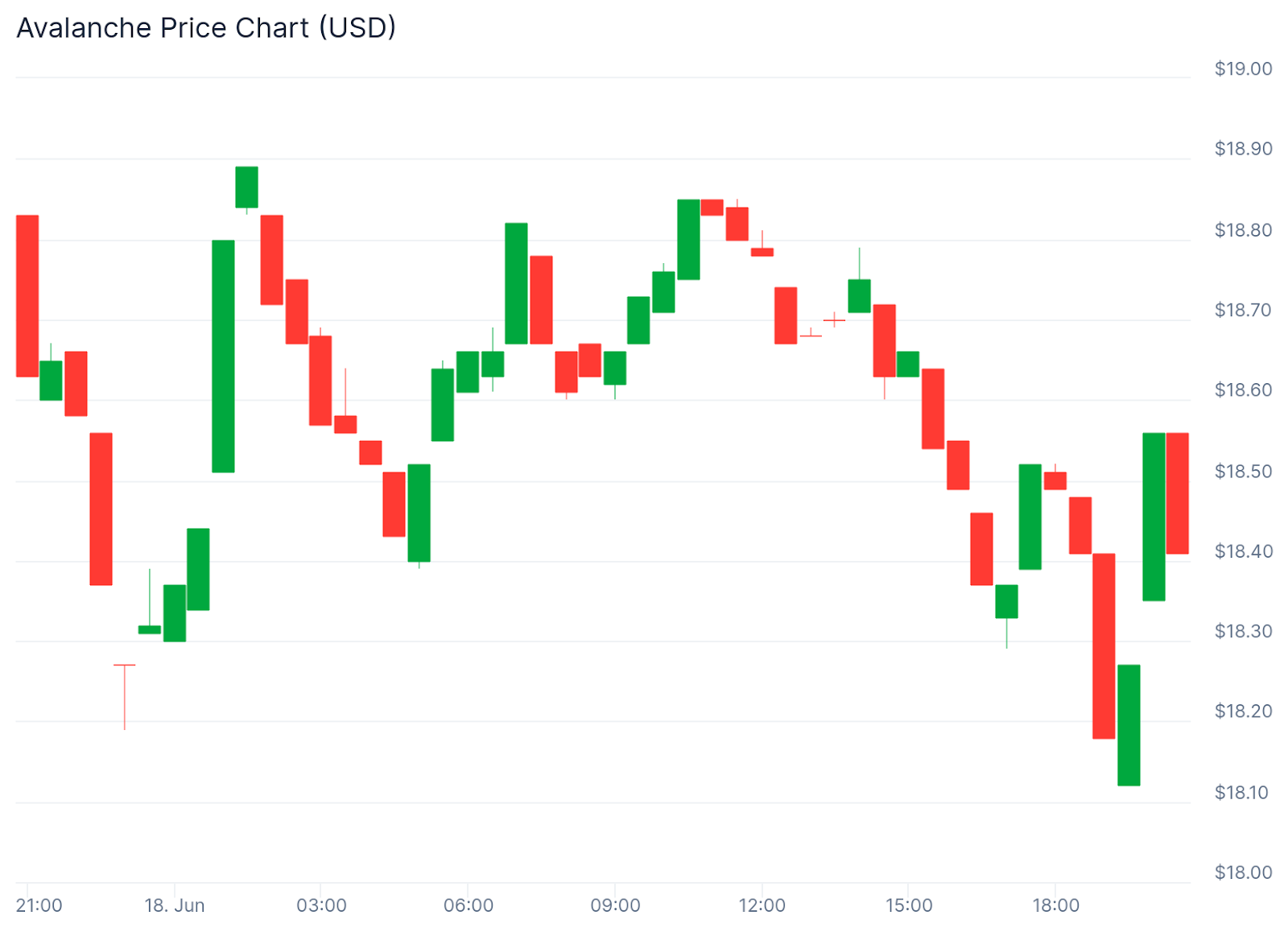Click the 03:00 time axis label
This screenshot has width=1288, height=940.
tap(321, 905)
